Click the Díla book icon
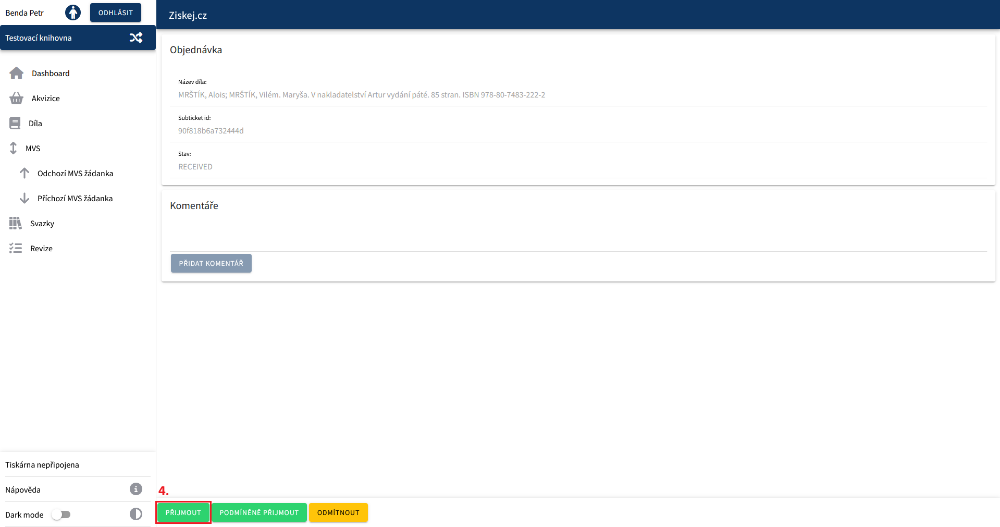1000x527 pixels. 15,123
